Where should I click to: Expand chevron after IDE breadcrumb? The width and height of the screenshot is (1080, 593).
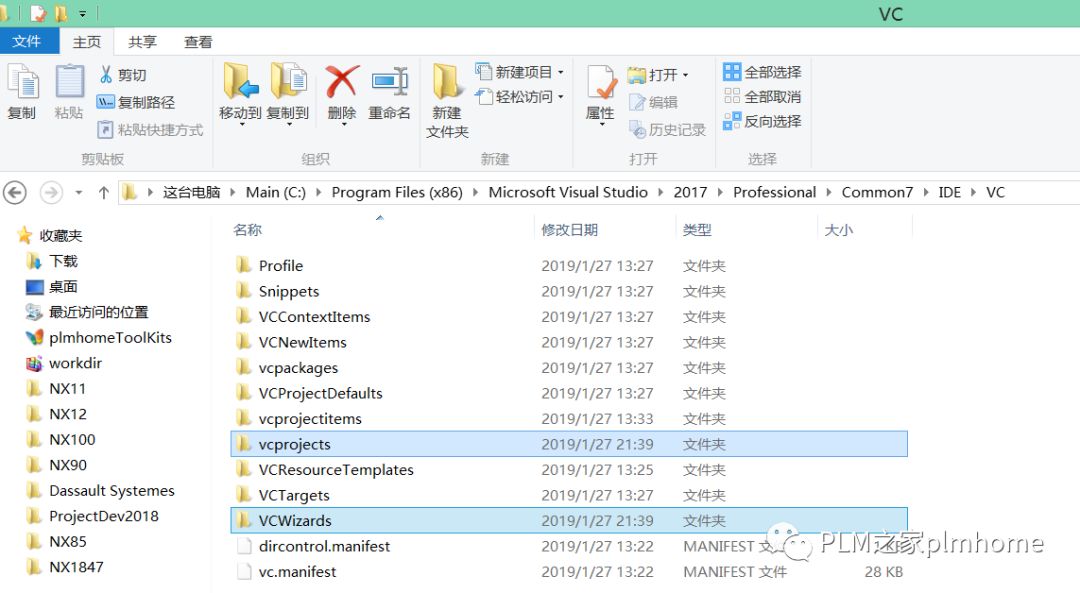click(973, 193)
